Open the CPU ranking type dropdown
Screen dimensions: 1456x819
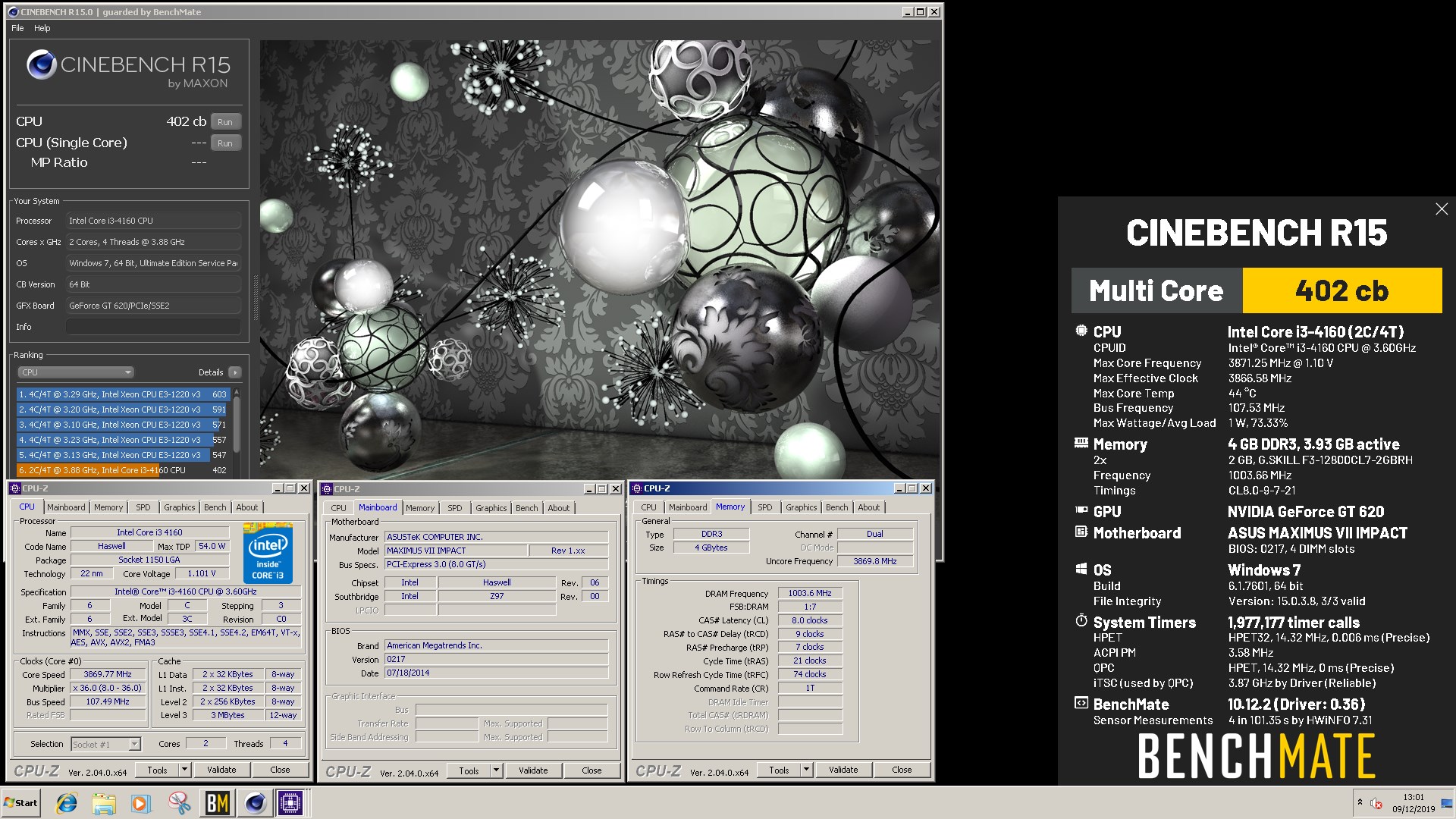75,372
